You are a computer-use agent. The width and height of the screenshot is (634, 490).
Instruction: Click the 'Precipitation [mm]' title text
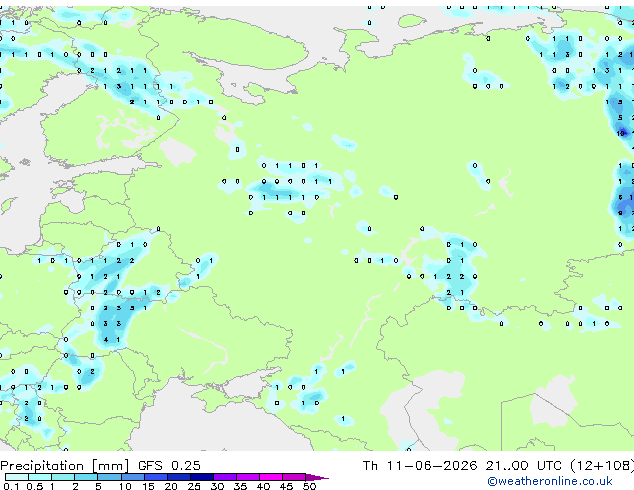tap(65, 466)
